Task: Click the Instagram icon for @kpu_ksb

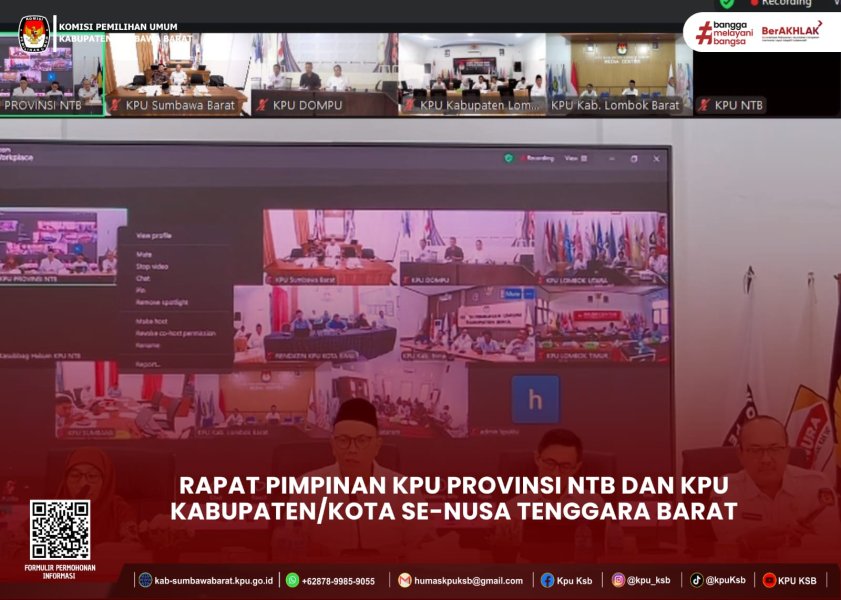Action: click(619, 580)
